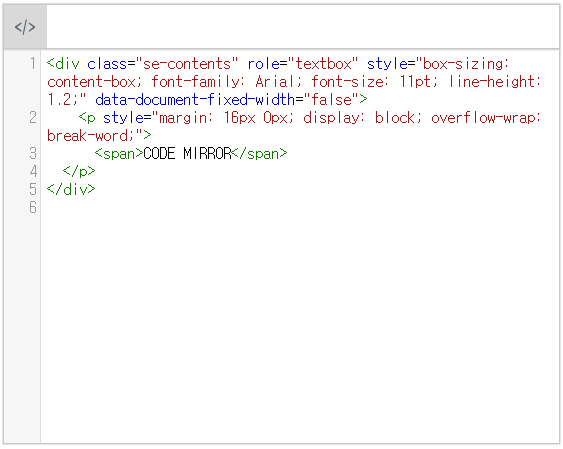The height and width of the screenshot is (449, 563).
Task: Click the closing </span> tag
Action: [259, 154]
